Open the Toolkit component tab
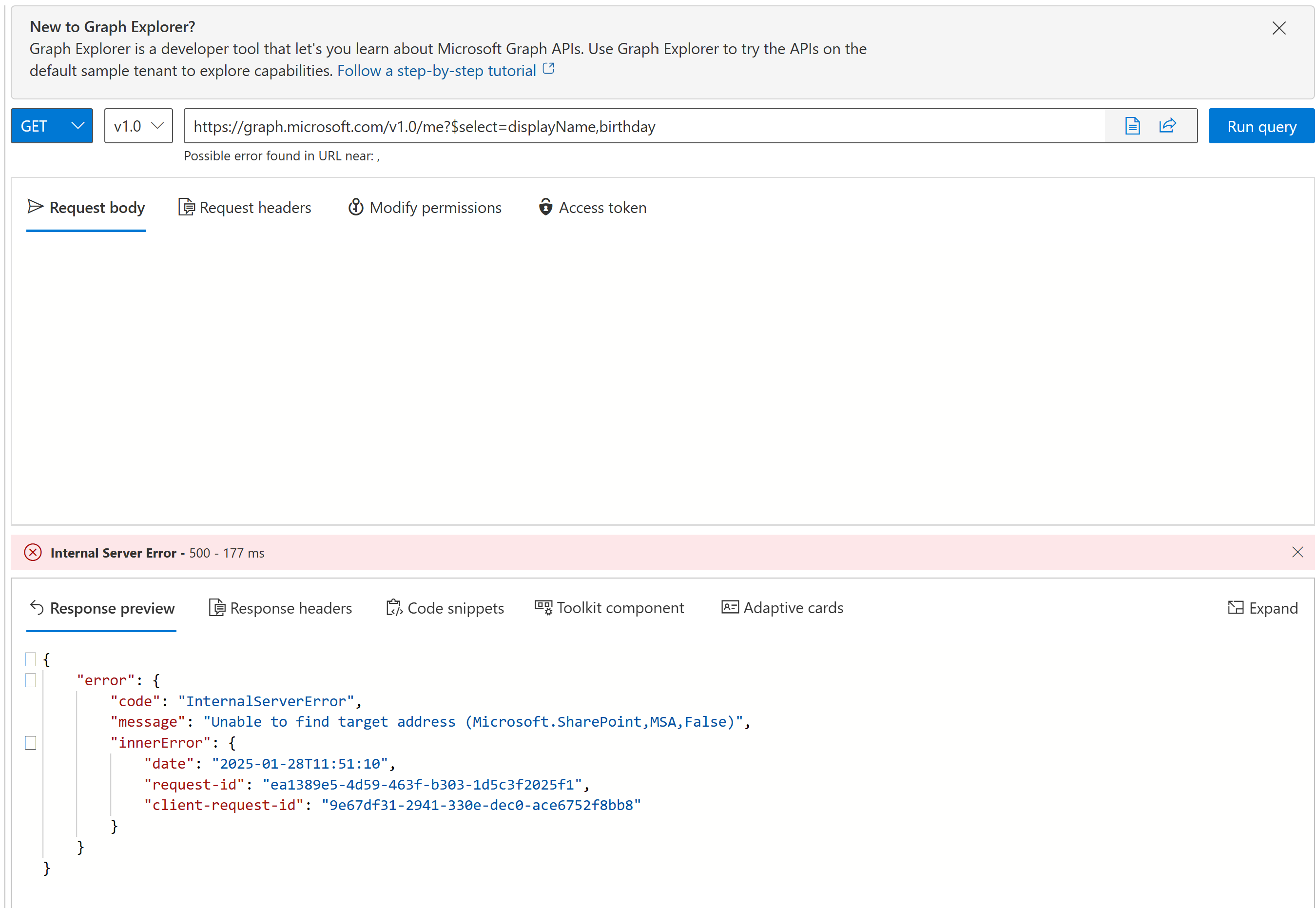The image size is (1316, 908). coord(609,608)
